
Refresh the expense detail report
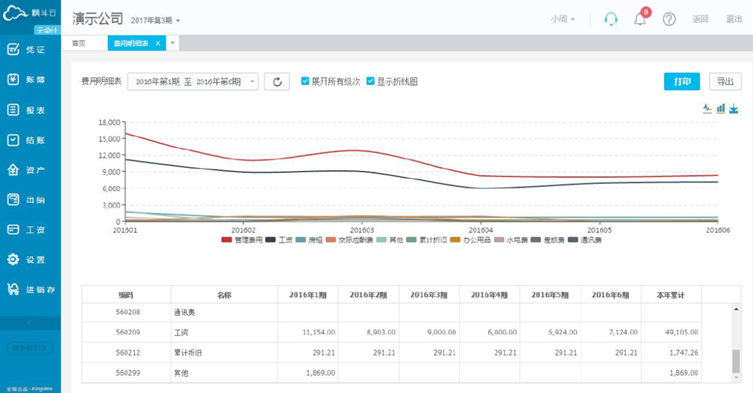tap(277, 82)
